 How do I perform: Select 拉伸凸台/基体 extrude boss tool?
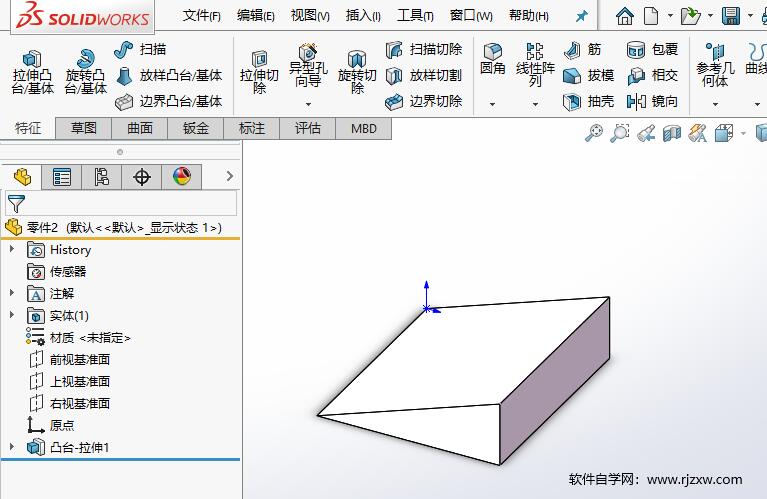[x=32, y=71]
